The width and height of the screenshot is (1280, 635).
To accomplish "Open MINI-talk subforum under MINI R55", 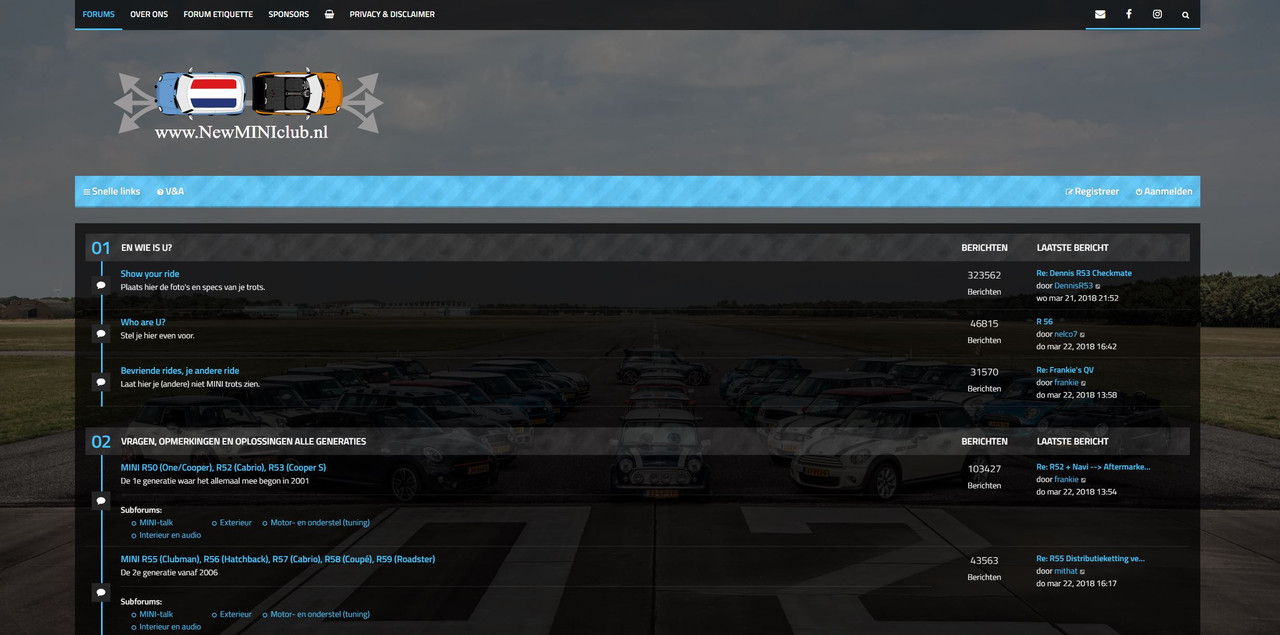I will pos(156,614).
